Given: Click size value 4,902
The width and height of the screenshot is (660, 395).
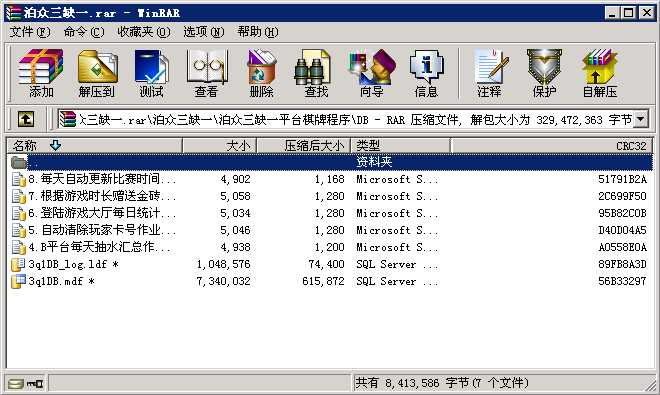Looking at the screenshot, I should pos(236,179).
